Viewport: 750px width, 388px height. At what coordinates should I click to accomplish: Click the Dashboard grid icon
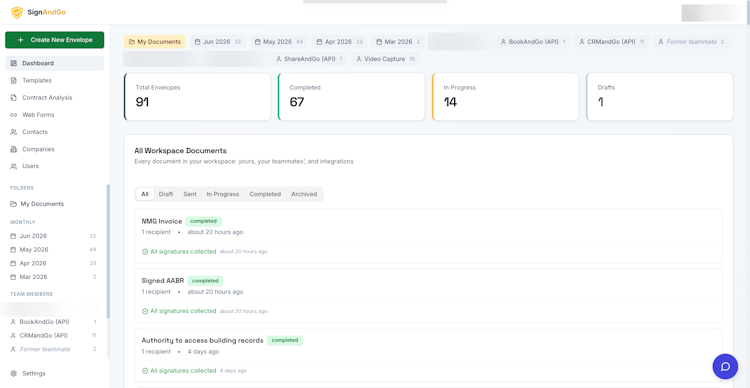tap(13, 63)
